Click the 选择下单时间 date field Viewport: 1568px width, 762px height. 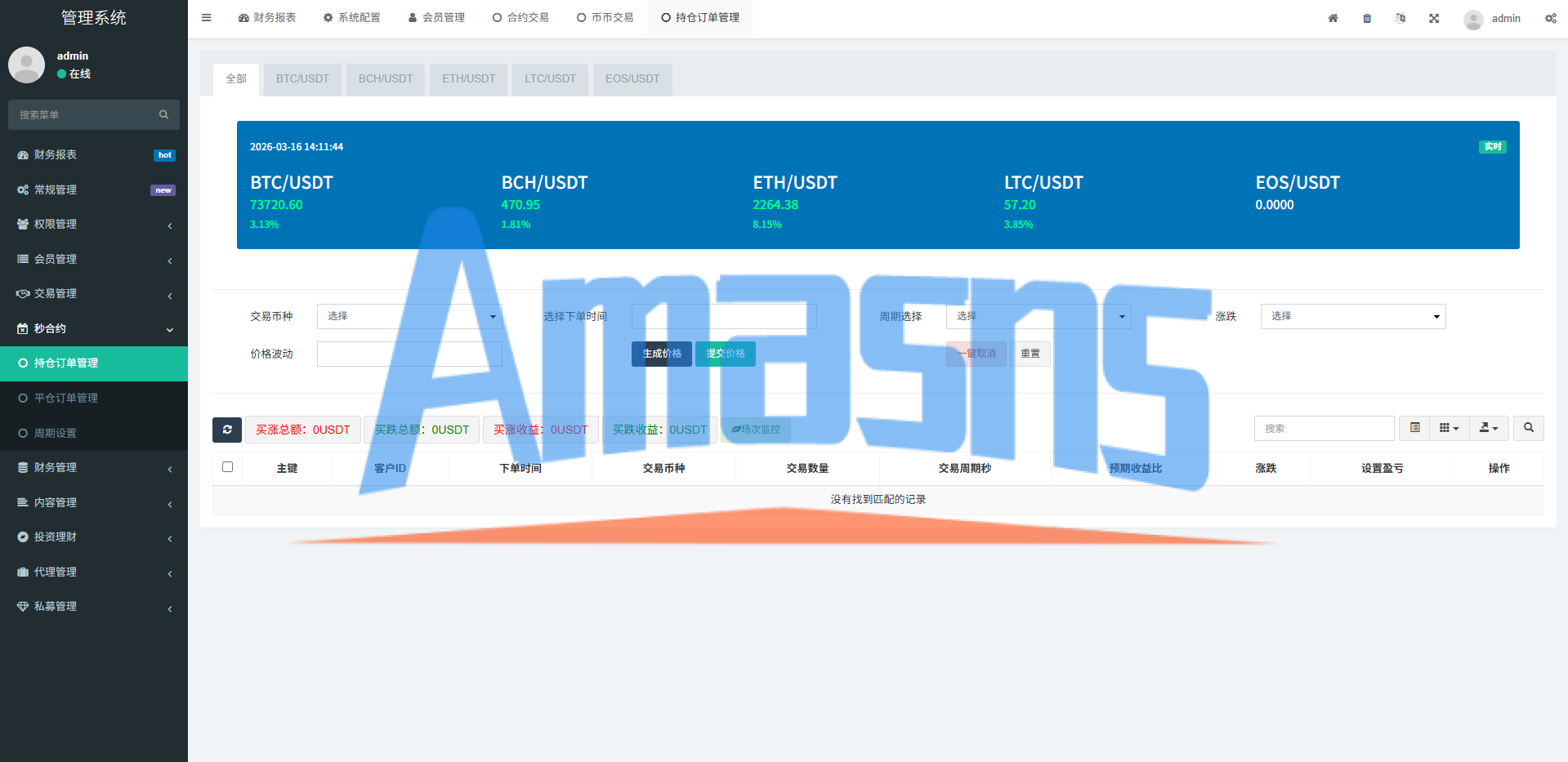pos(724,316)
